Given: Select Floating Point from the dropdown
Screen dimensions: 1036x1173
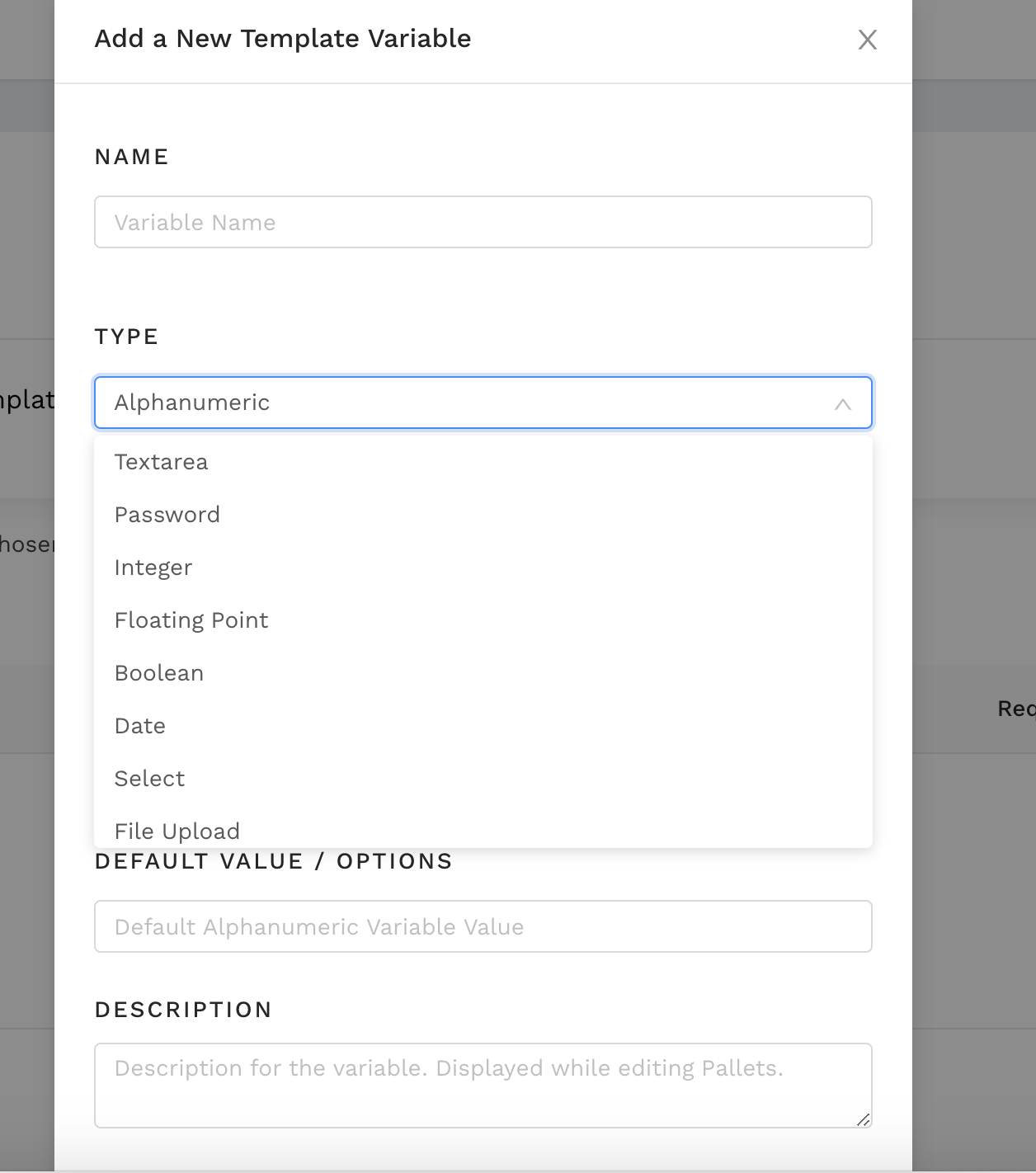Looking at the screenshot, I should click(x=191, y=620).
